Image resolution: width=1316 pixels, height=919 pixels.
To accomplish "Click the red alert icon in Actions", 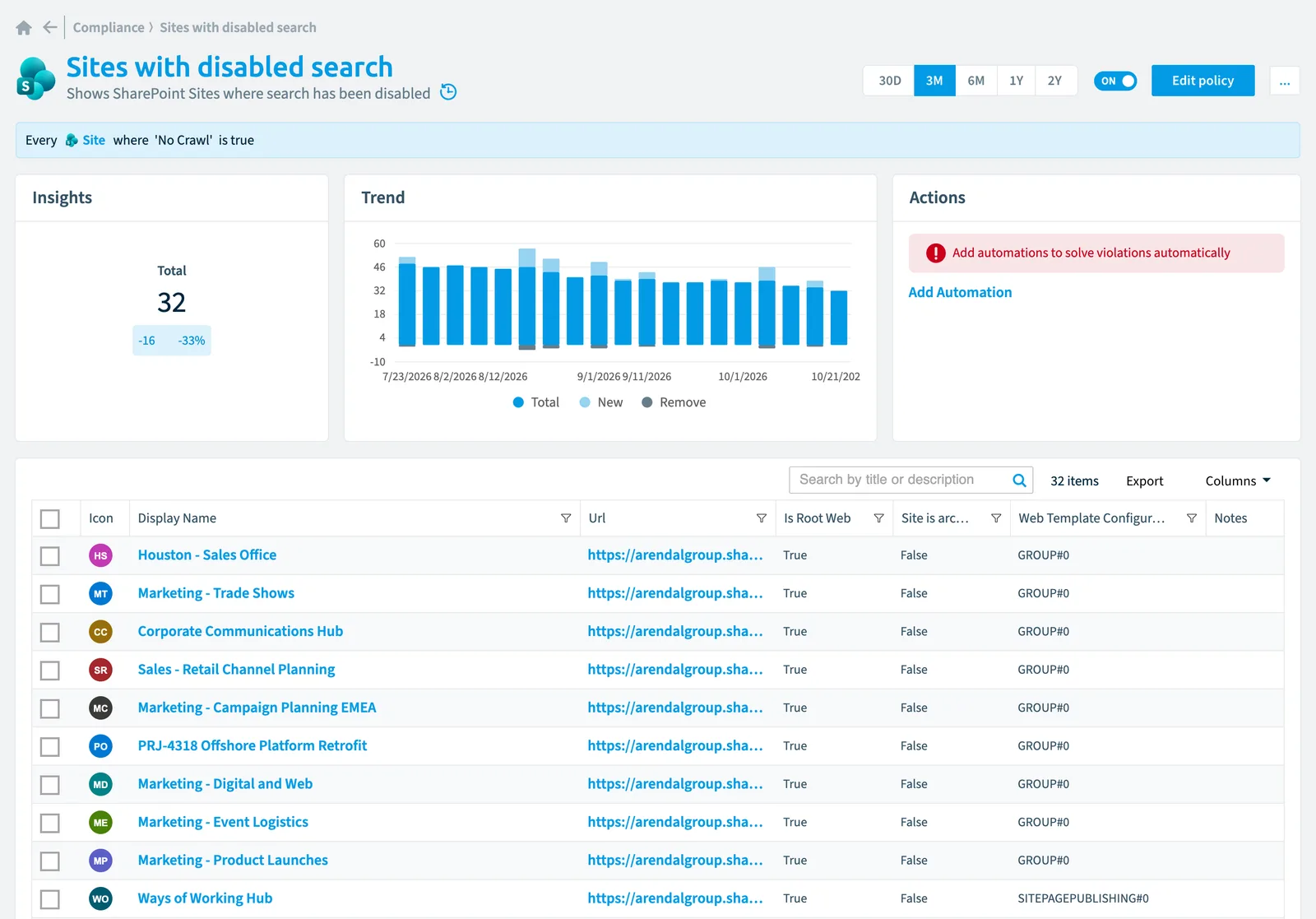I will click(935, 253).
